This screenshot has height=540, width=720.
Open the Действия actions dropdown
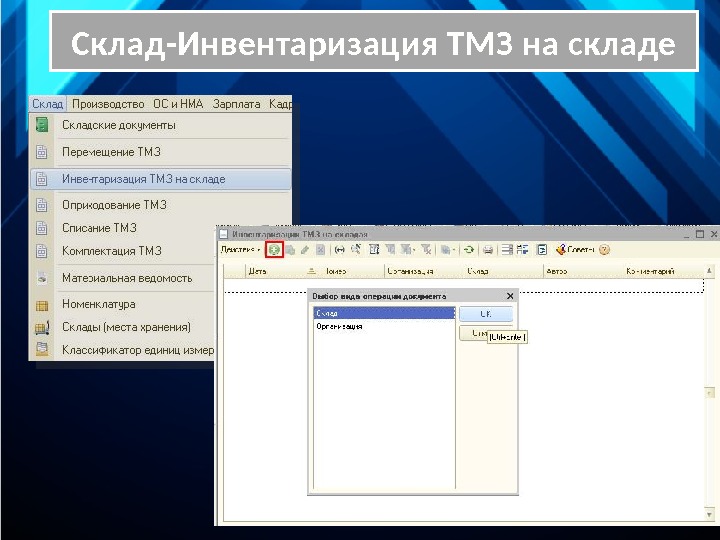click(x=240, y=249)
